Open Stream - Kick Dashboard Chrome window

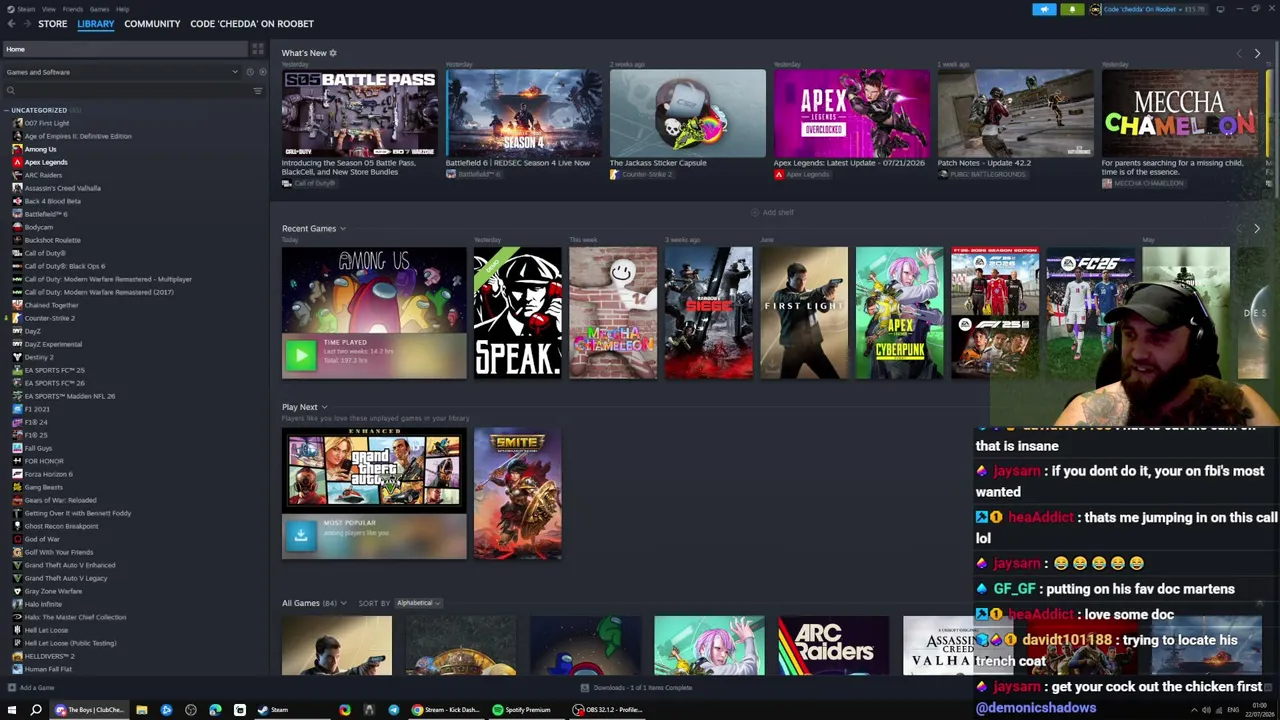(446, 710)
